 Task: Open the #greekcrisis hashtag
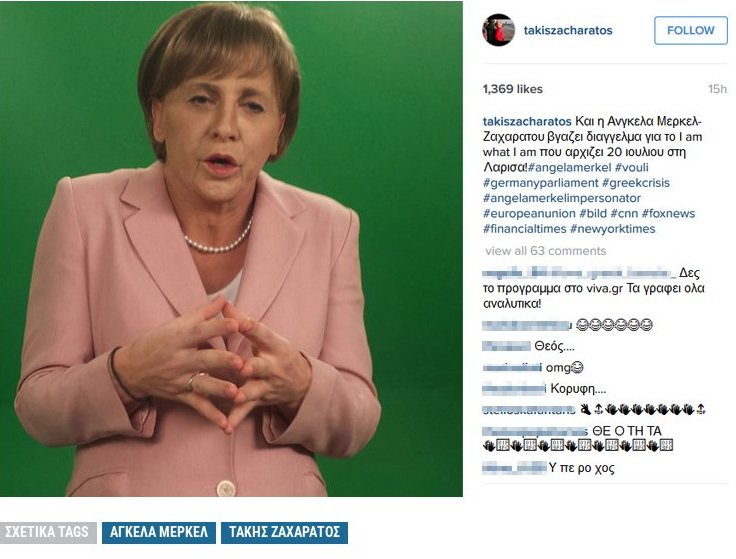pyautogui.click(x=636, y=183)
